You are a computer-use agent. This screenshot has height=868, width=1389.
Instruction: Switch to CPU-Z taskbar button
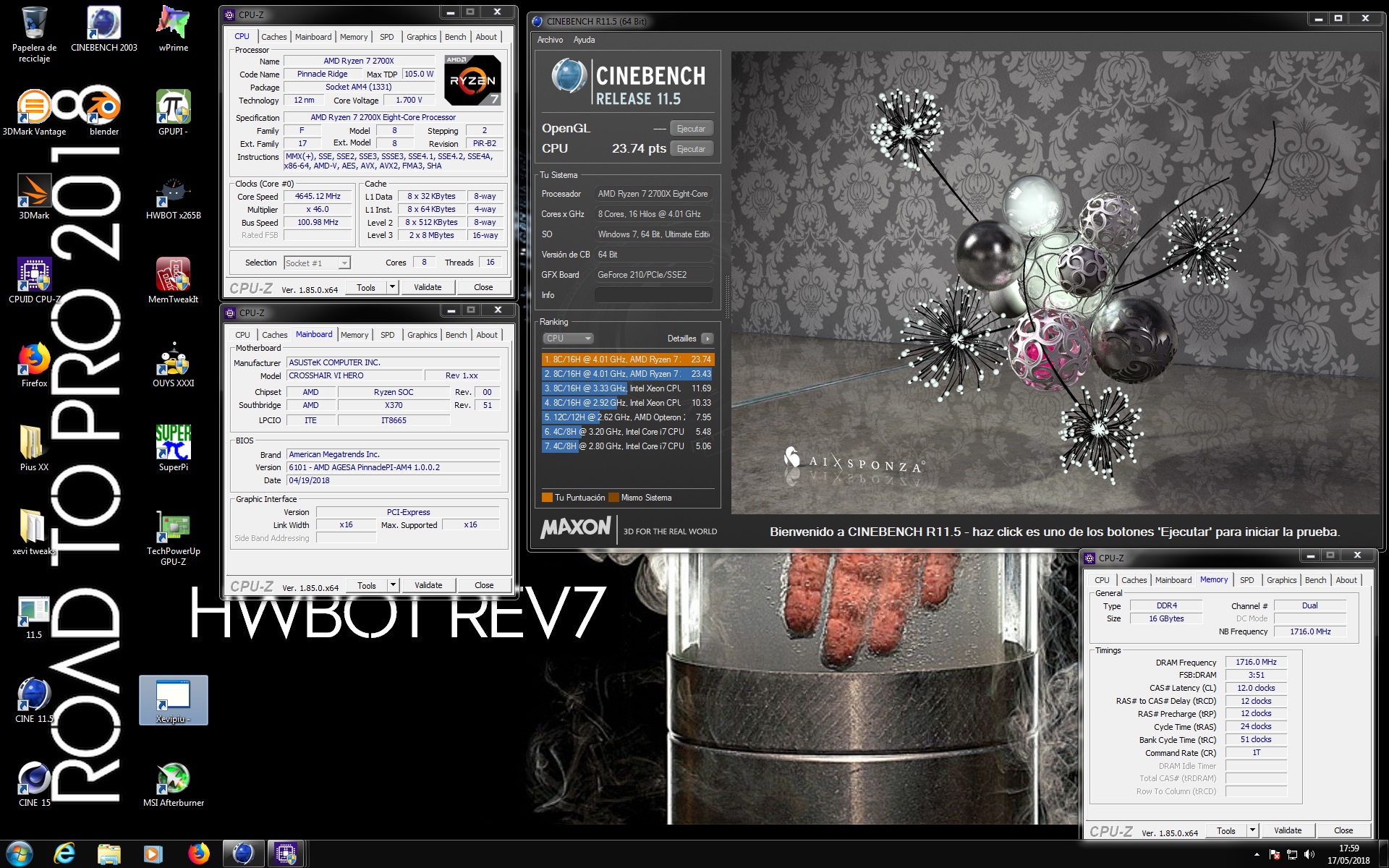(286, 854)
